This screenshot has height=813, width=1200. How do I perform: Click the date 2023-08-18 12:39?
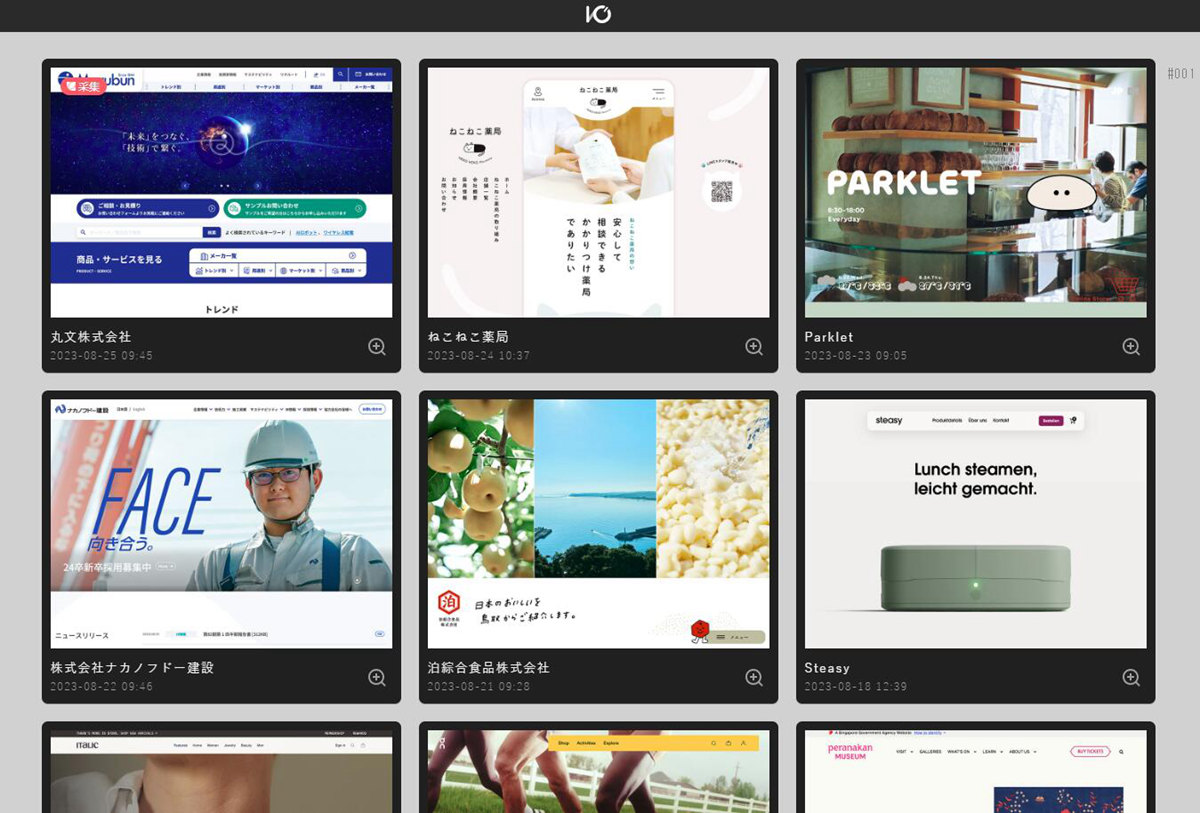(855, 687)
